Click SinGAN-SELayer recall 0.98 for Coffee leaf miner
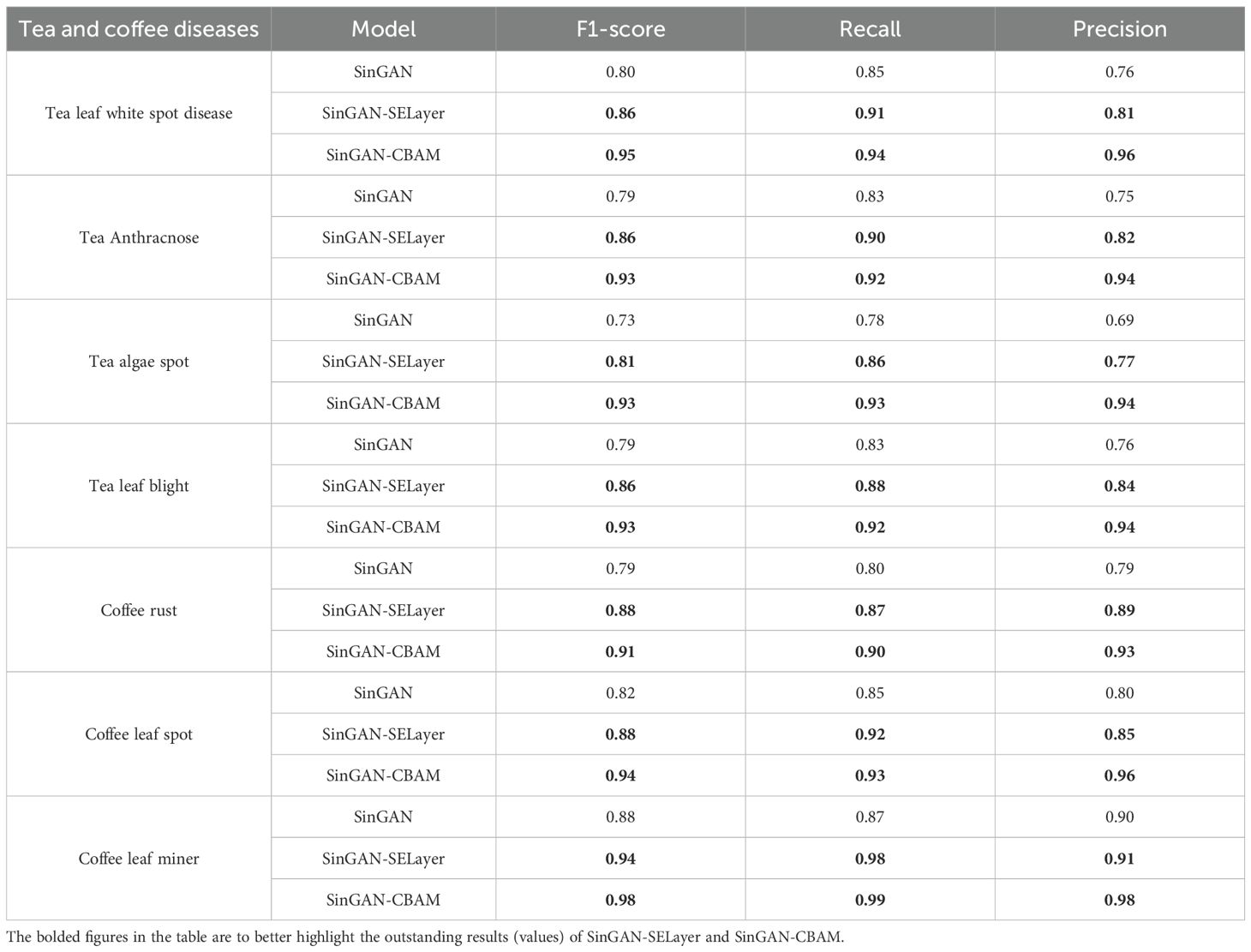1251x952 pixels. point(870,859)
